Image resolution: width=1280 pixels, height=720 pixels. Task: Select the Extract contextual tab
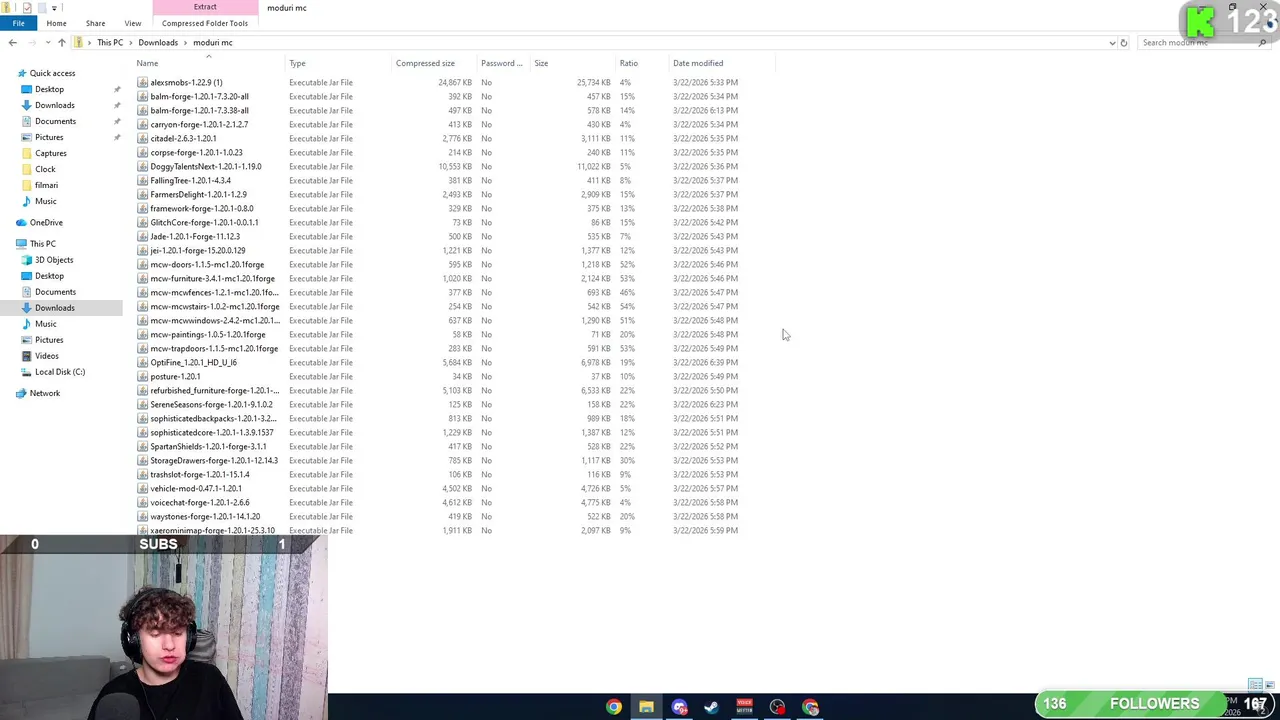point(205,7)
